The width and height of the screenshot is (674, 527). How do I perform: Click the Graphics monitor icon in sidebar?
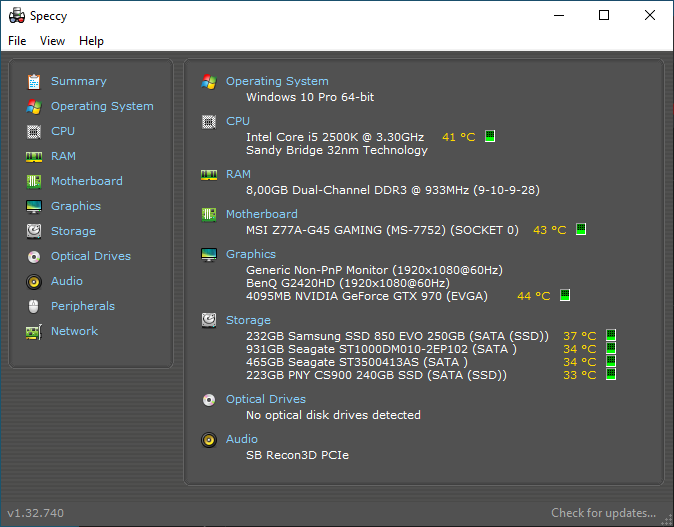point(34,207)
